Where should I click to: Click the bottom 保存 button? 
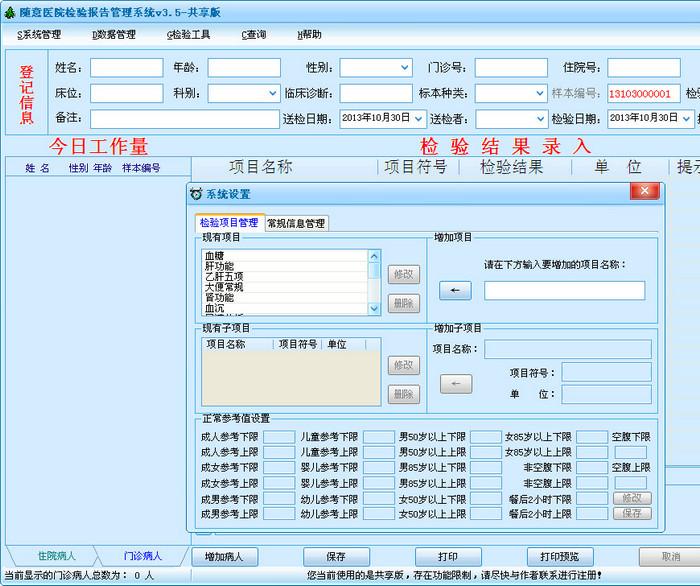point(336,557)
